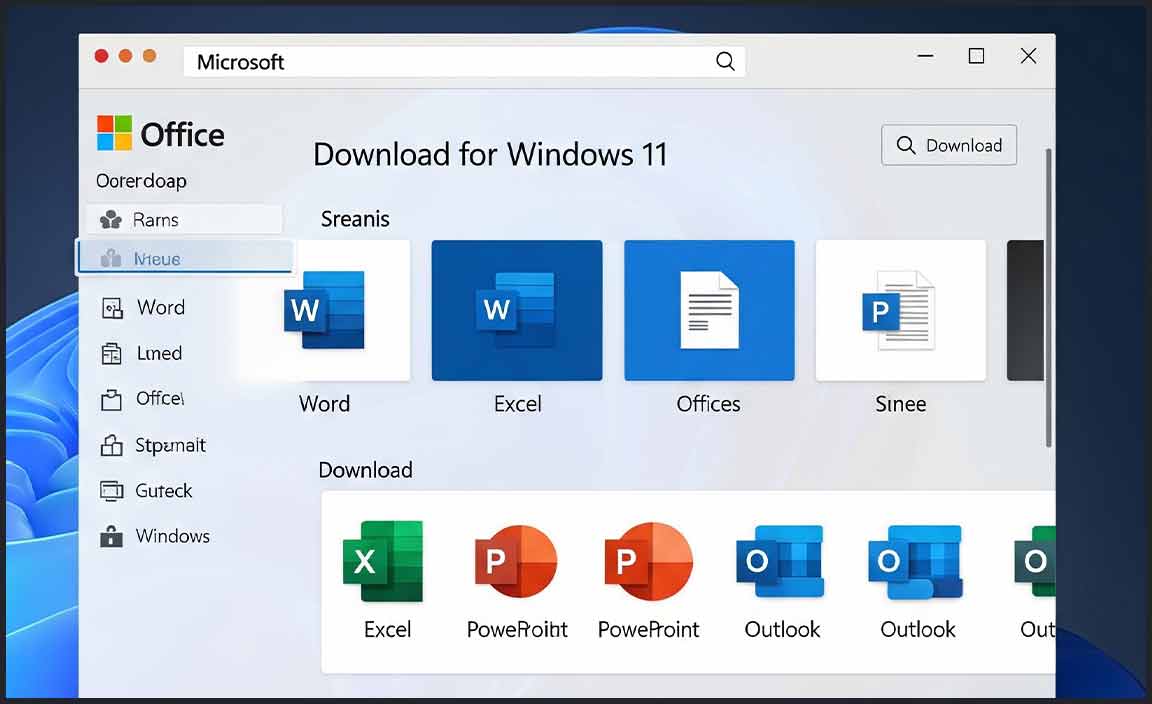Click the Sreanis section heading
The image size is (1152, 704).
click(355, 219)
